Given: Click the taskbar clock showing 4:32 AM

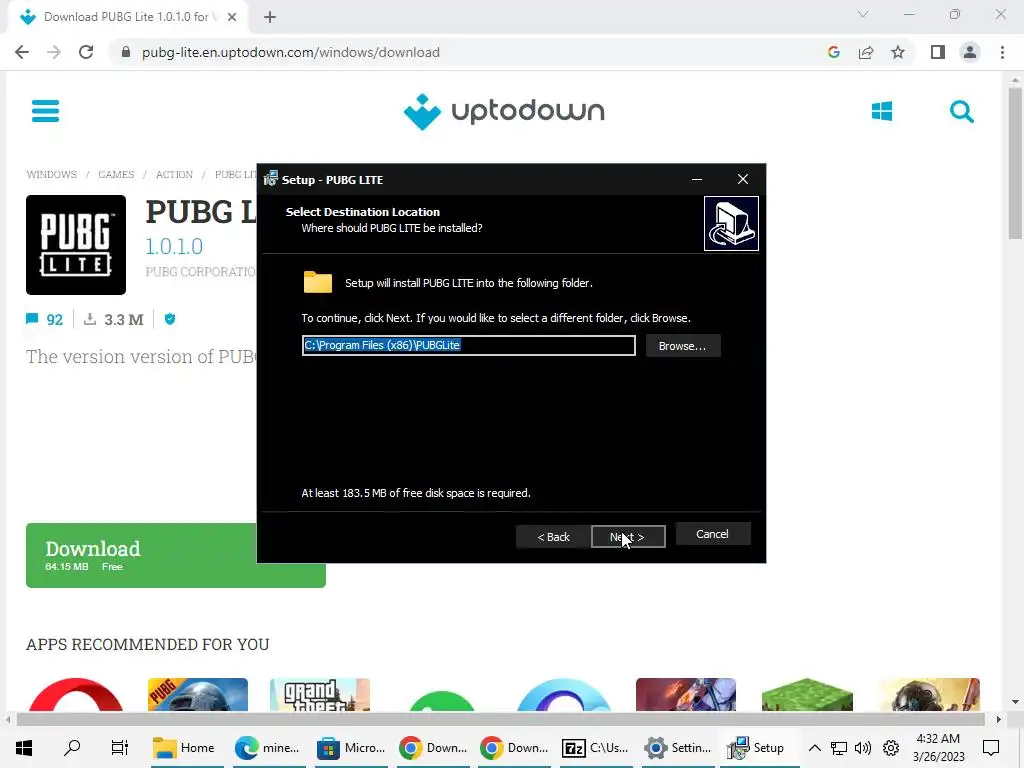Looking at the screenshot, I should tap(938, 748).
